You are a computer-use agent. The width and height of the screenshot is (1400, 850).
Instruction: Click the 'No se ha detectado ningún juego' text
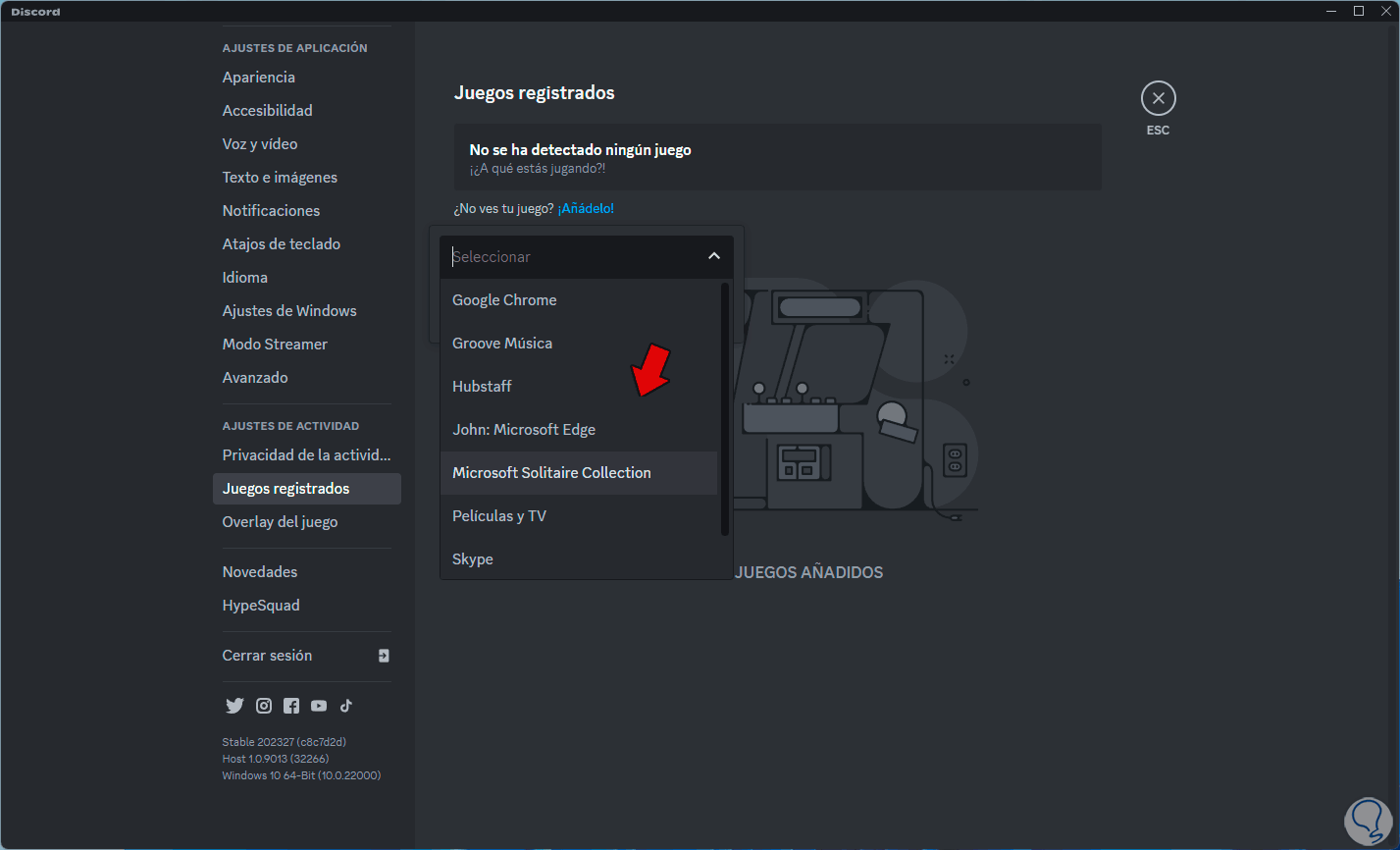tap(580, 150)
